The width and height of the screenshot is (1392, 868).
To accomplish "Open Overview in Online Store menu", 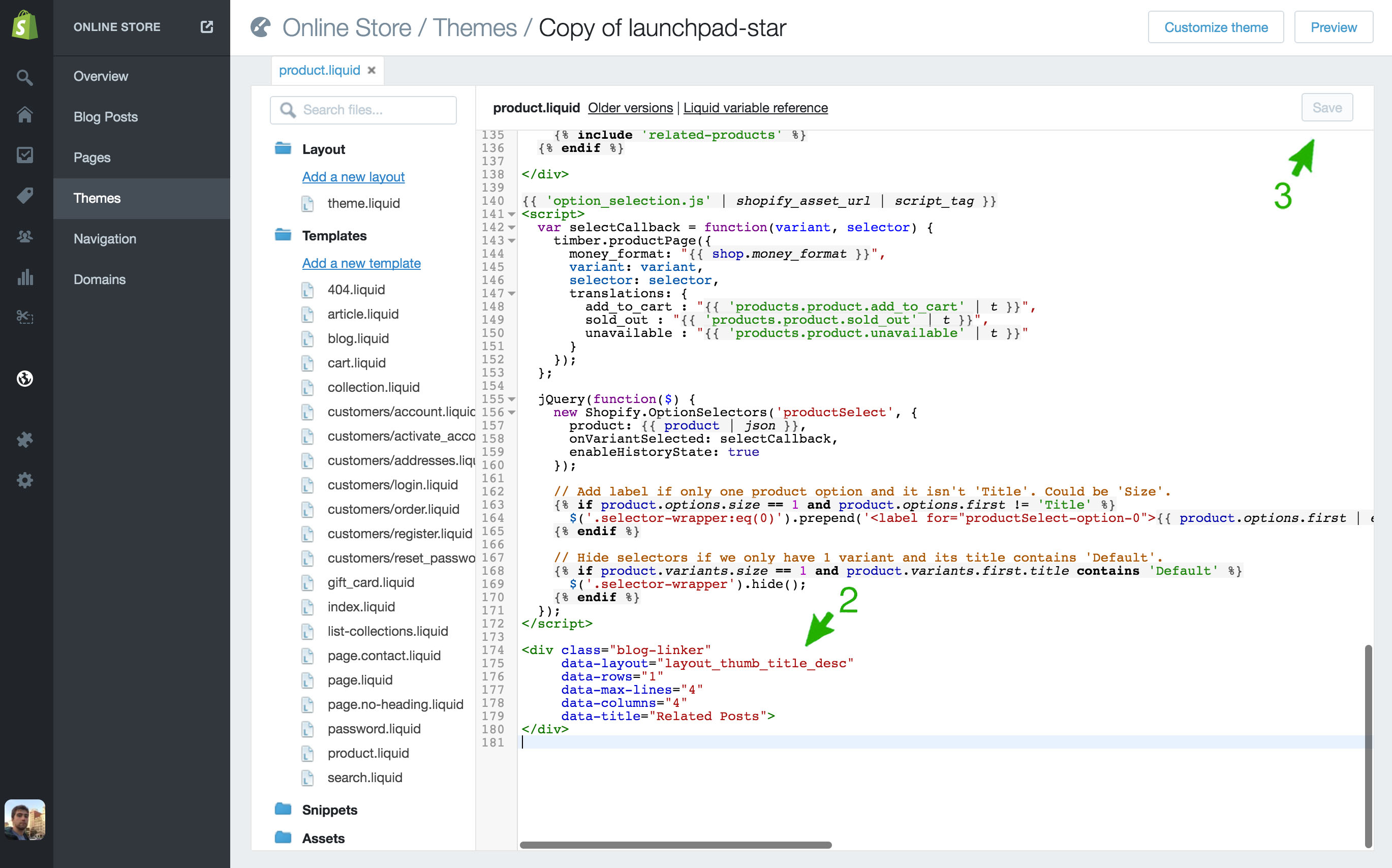I will click(142, 76).
